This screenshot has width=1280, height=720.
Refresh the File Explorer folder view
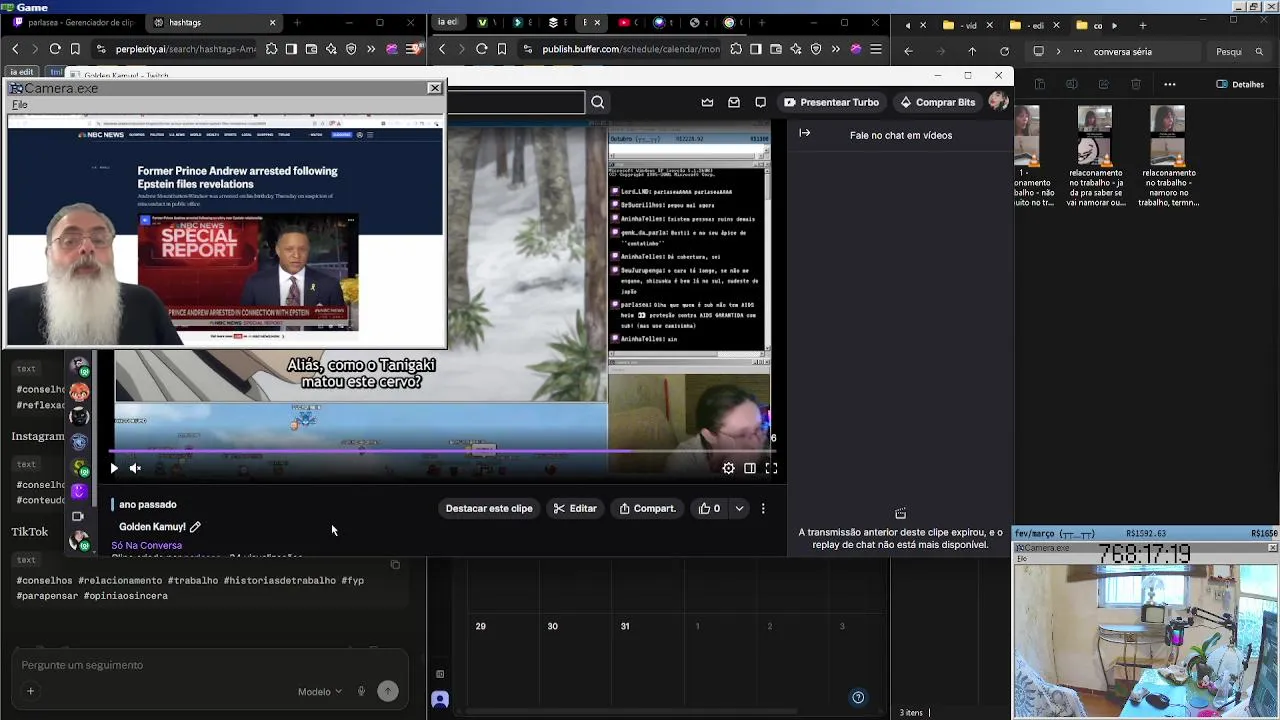tap(1004, 51)
